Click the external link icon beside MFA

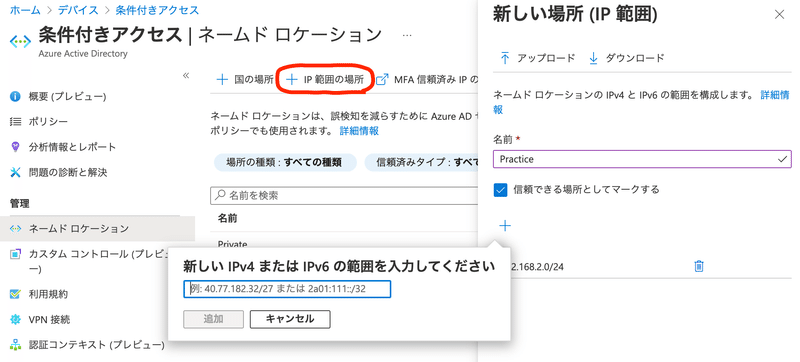pos(382,80)
